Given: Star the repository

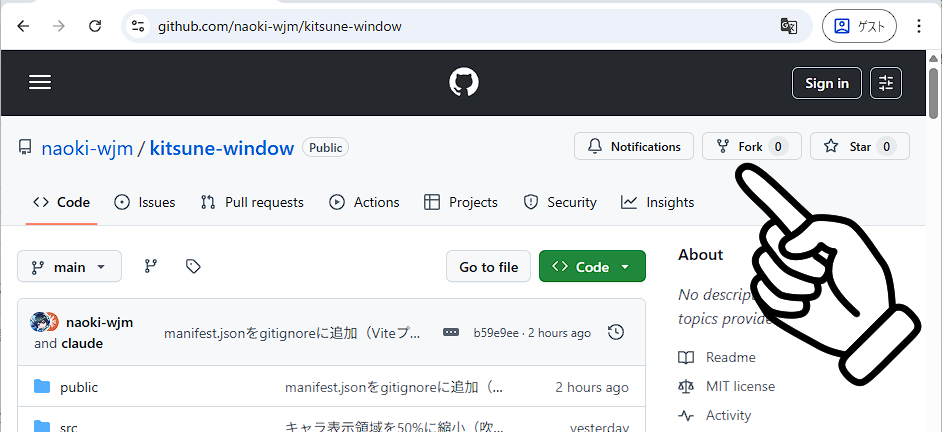Looking at the screenshot, I should (x=860, y=147).
